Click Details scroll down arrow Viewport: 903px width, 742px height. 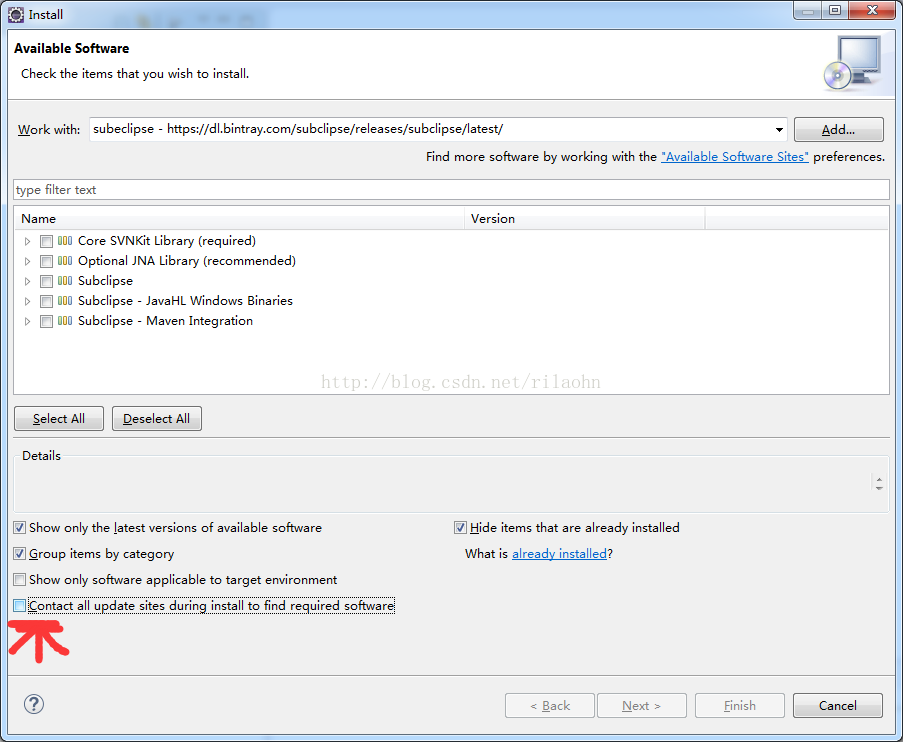pos(879,489)
